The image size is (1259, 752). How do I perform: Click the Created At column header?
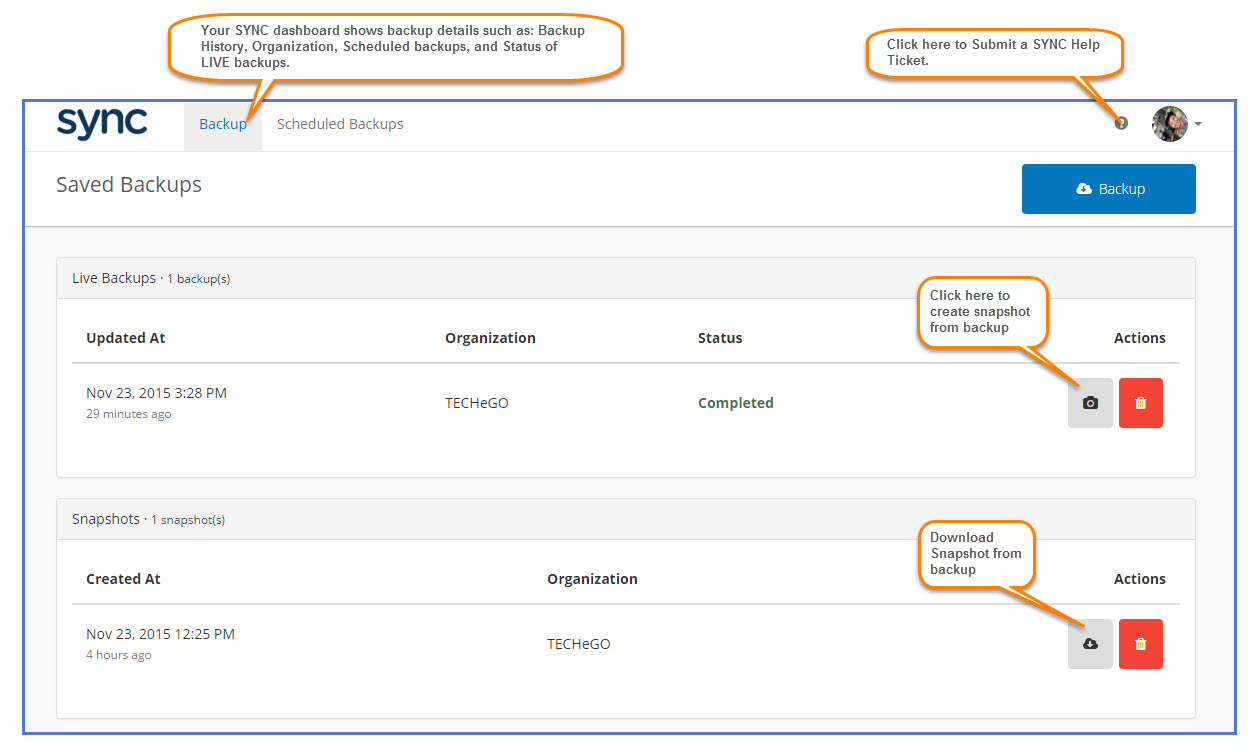click(x=123, y=579)
